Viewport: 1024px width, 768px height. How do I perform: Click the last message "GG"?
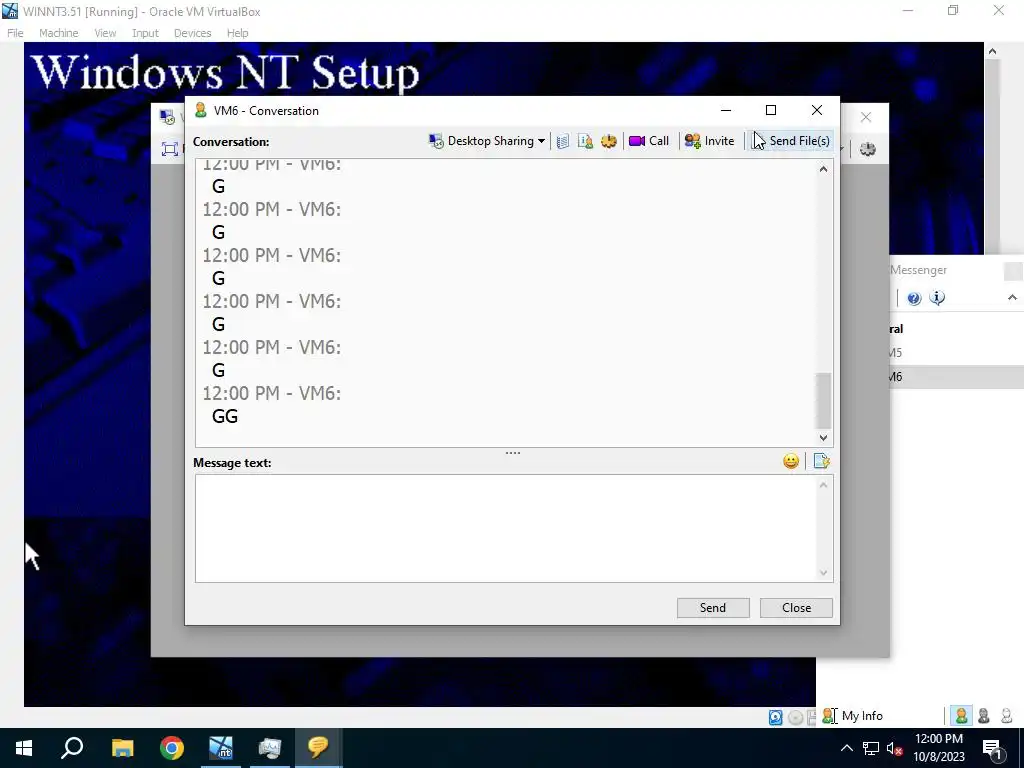click(225, 416)
